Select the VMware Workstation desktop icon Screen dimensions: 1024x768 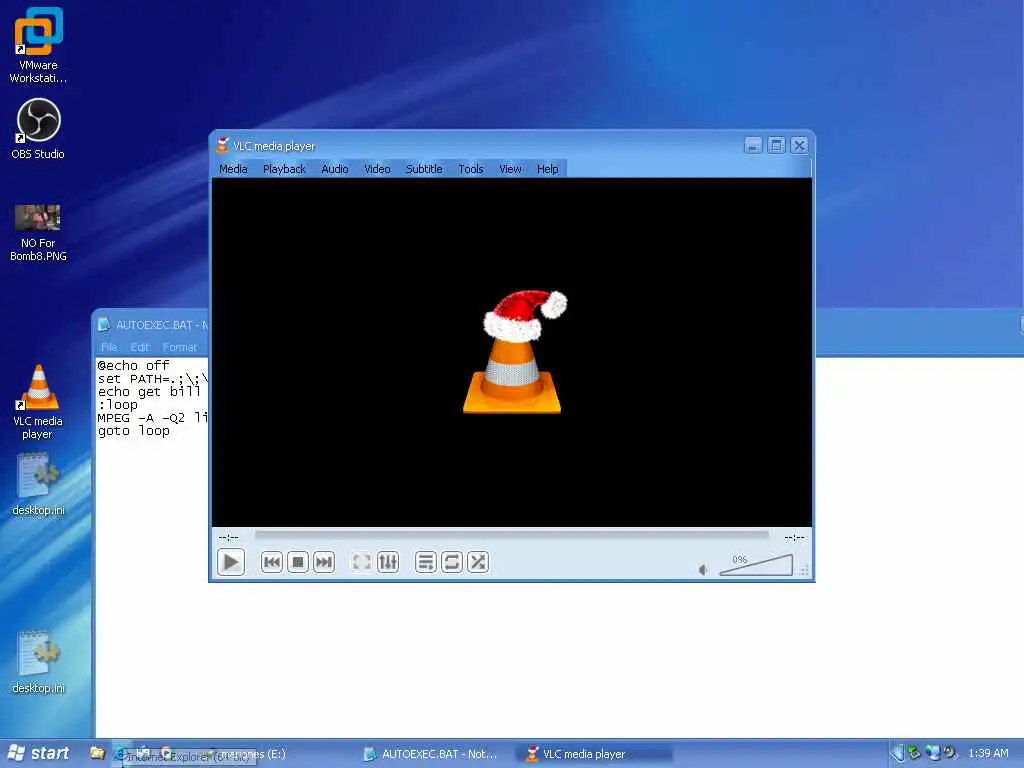[38, 46]
